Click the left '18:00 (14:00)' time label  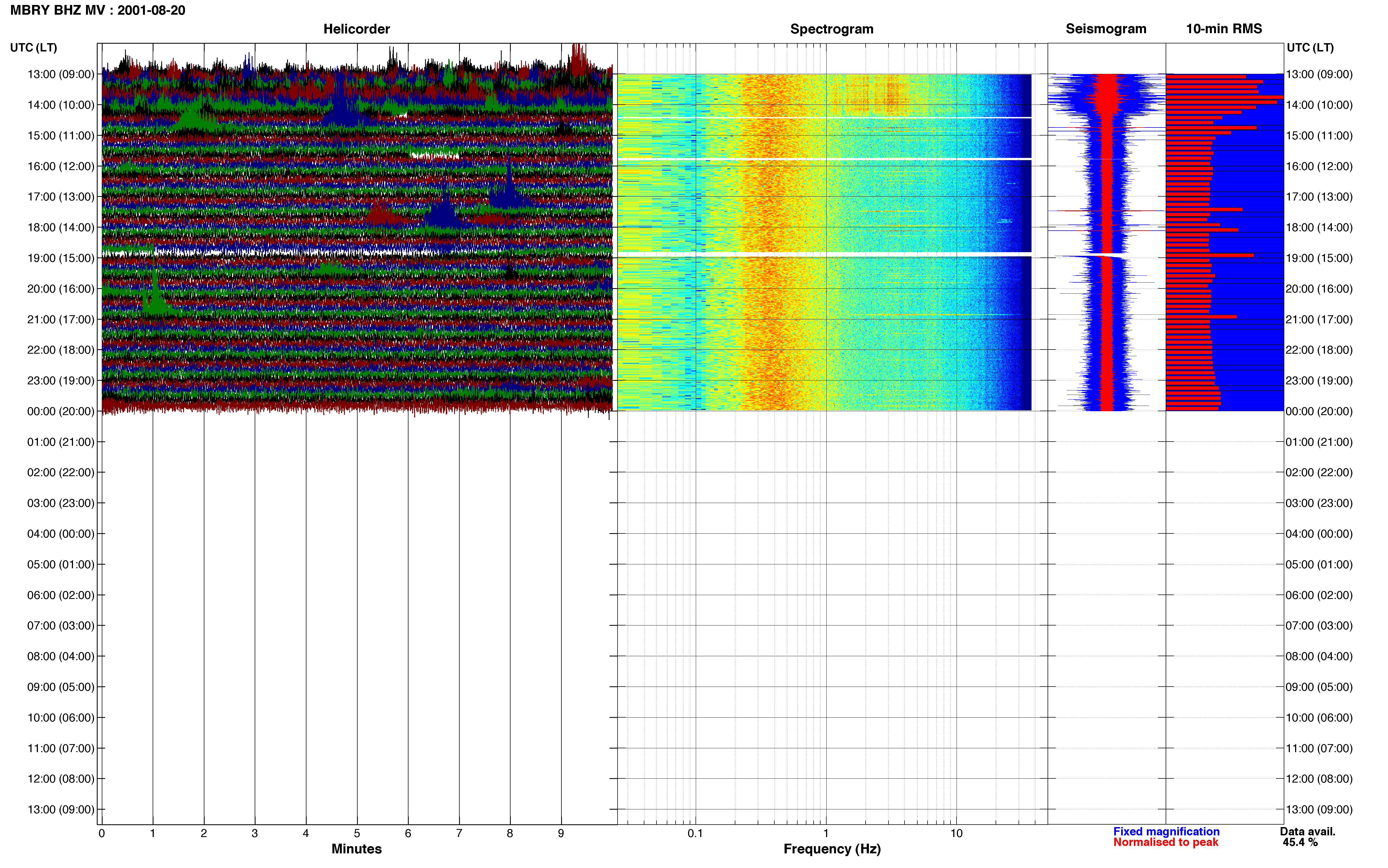click(61, 227)
